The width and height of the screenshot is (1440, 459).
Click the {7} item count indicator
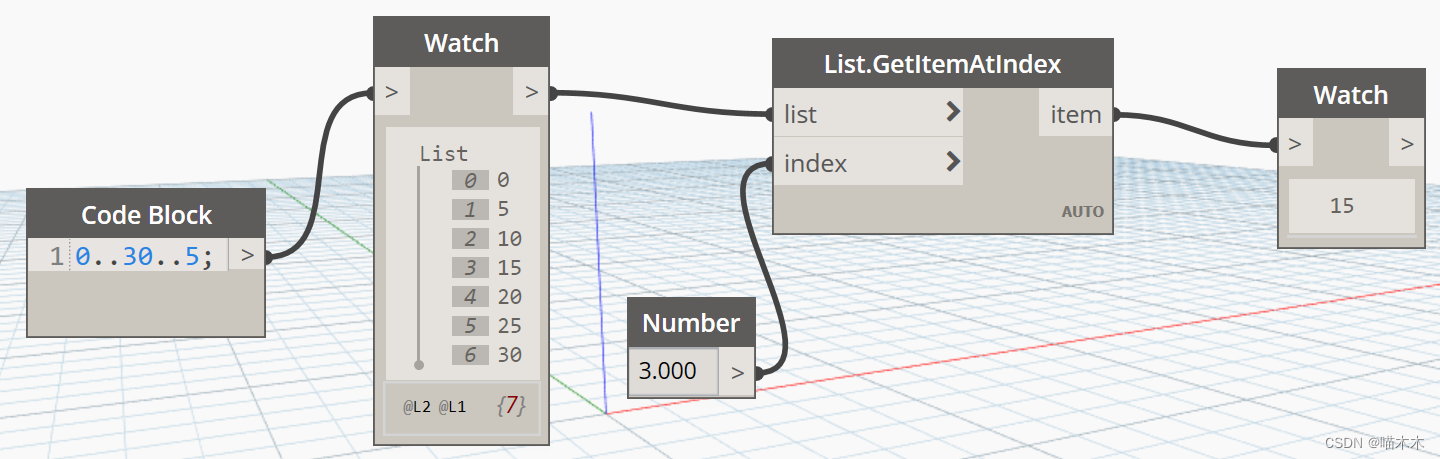[x=511, y=406]
